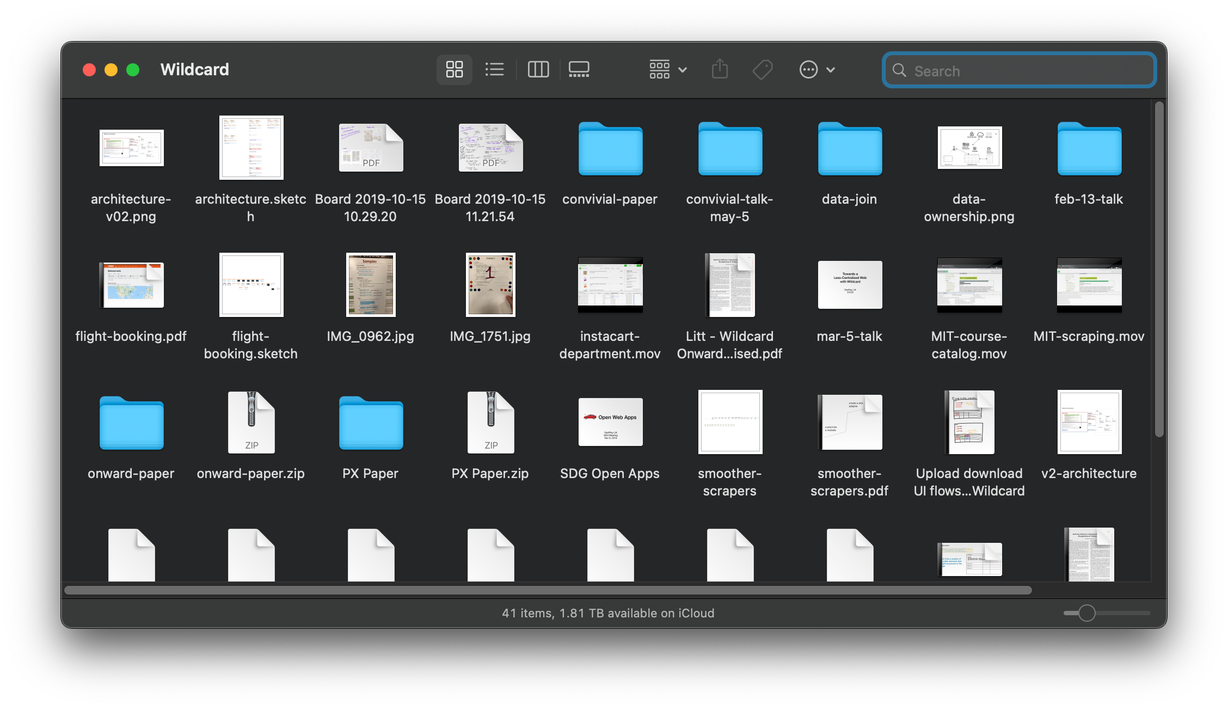Screen dimensions: 1228x709
Task: Select the MIT-scraping.mov video
Action: tap(1089, 284)
